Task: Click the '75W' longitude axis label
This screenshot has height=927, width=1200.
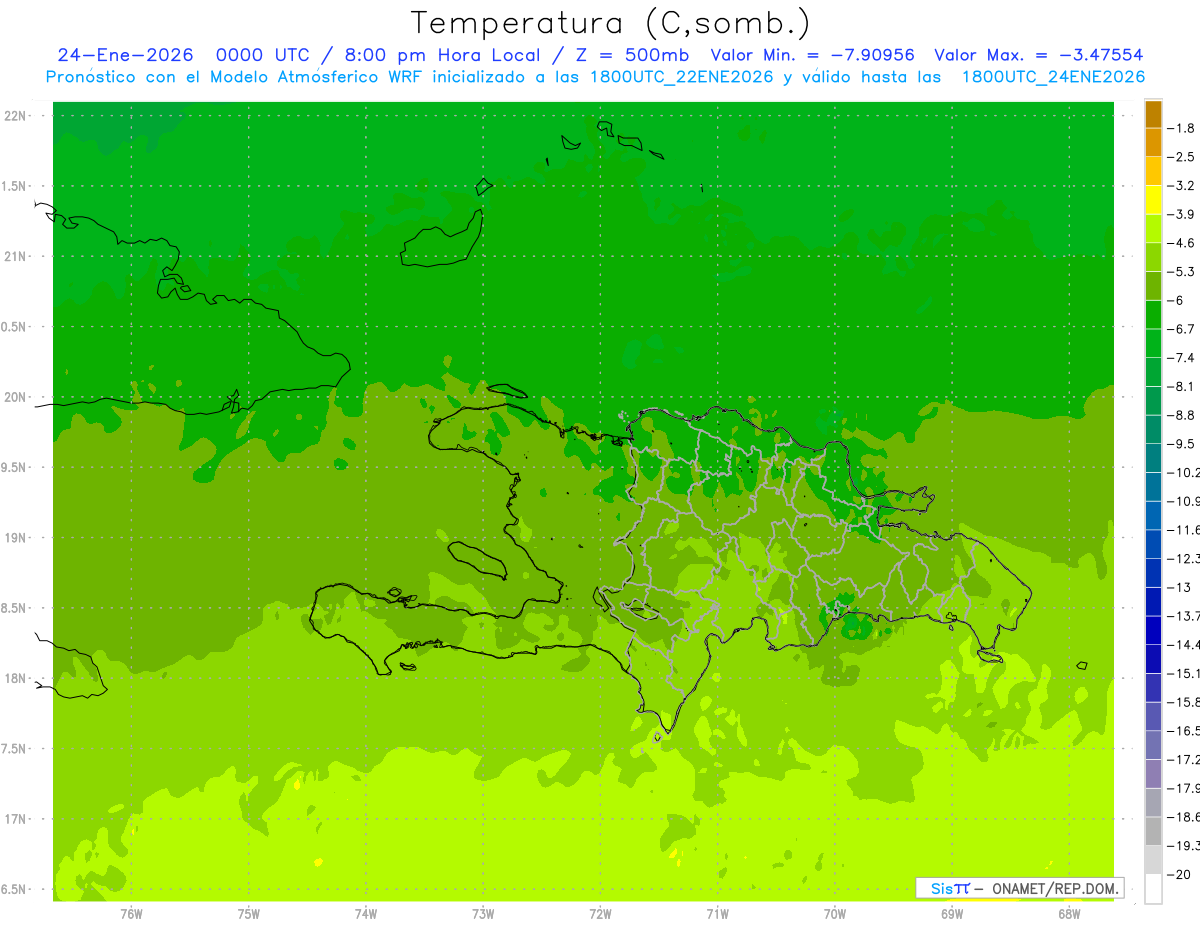Action: click(249, 913)
